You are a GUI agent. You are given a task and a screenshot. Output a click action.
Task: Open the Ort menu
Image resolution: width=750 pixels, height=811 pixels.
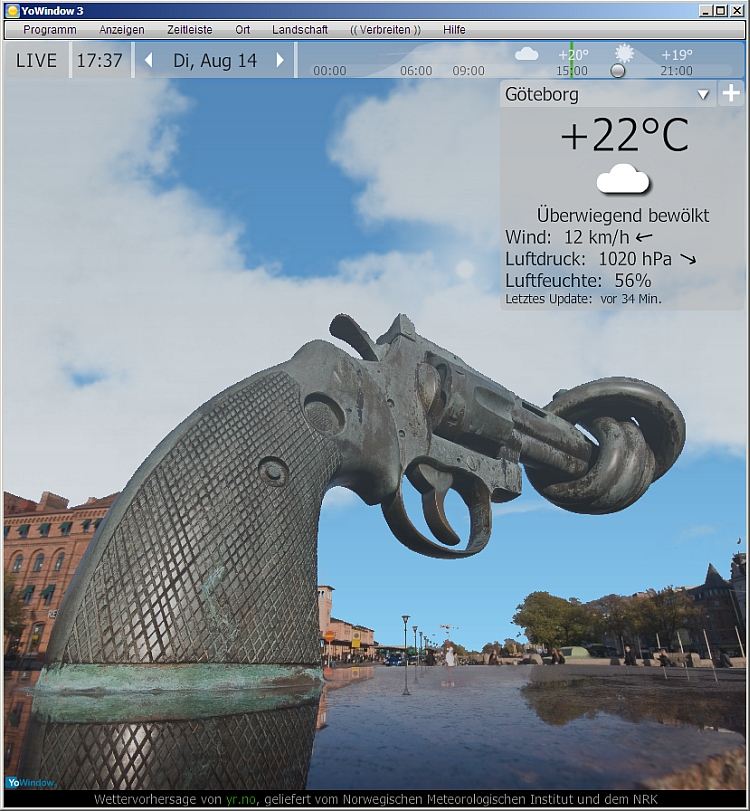pos(243,30)
